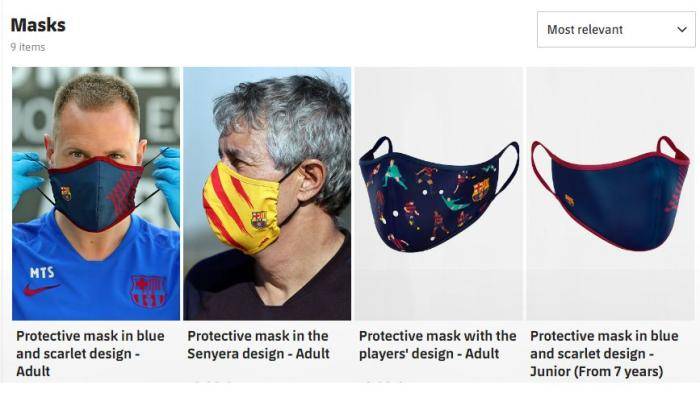Click the '9 items' count text
700x414 pixels.
click(28, 47)
